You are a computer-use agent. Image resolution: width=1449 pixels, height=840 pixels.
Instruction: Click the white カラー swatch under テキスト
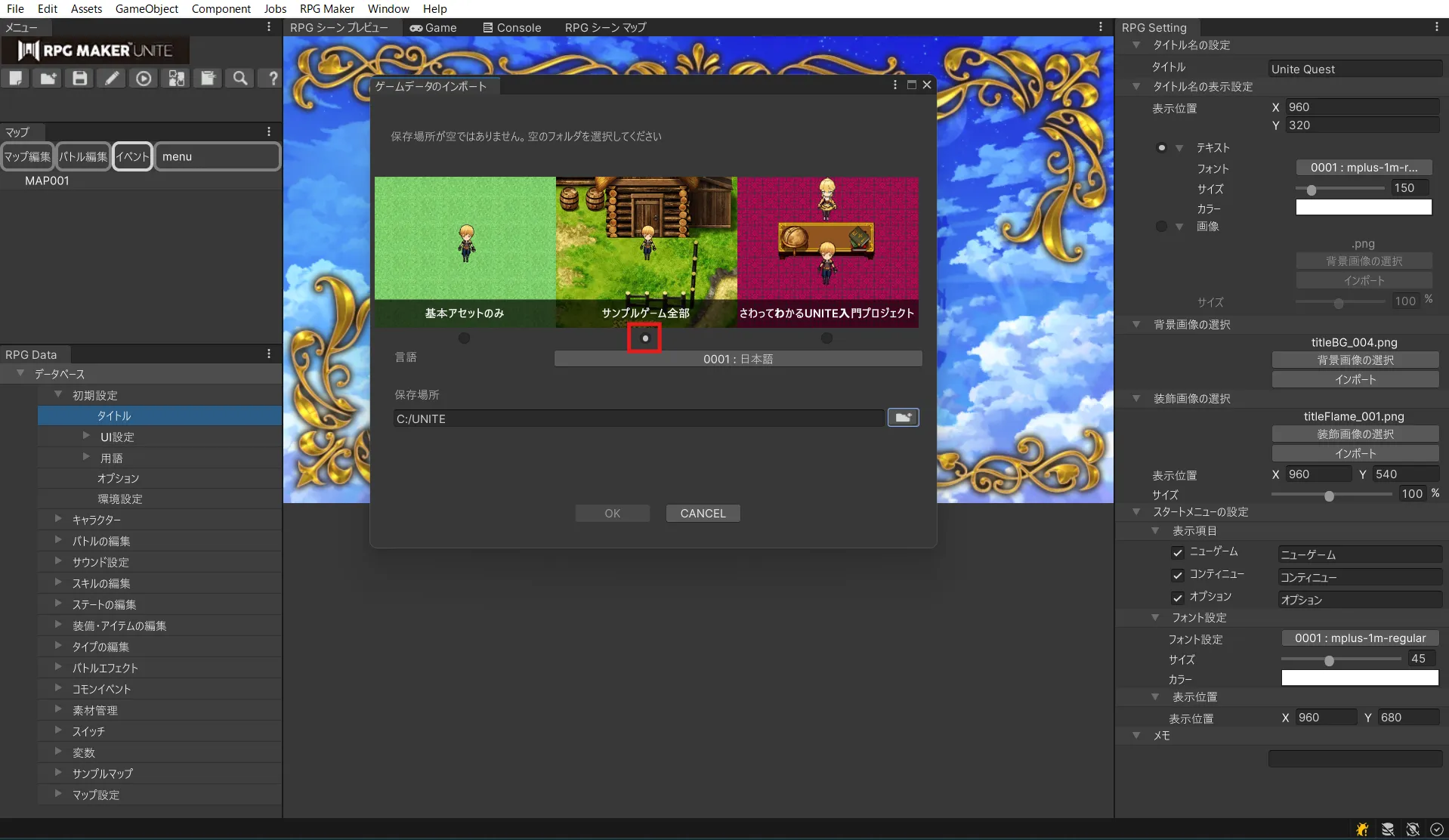click(1363, 208)
